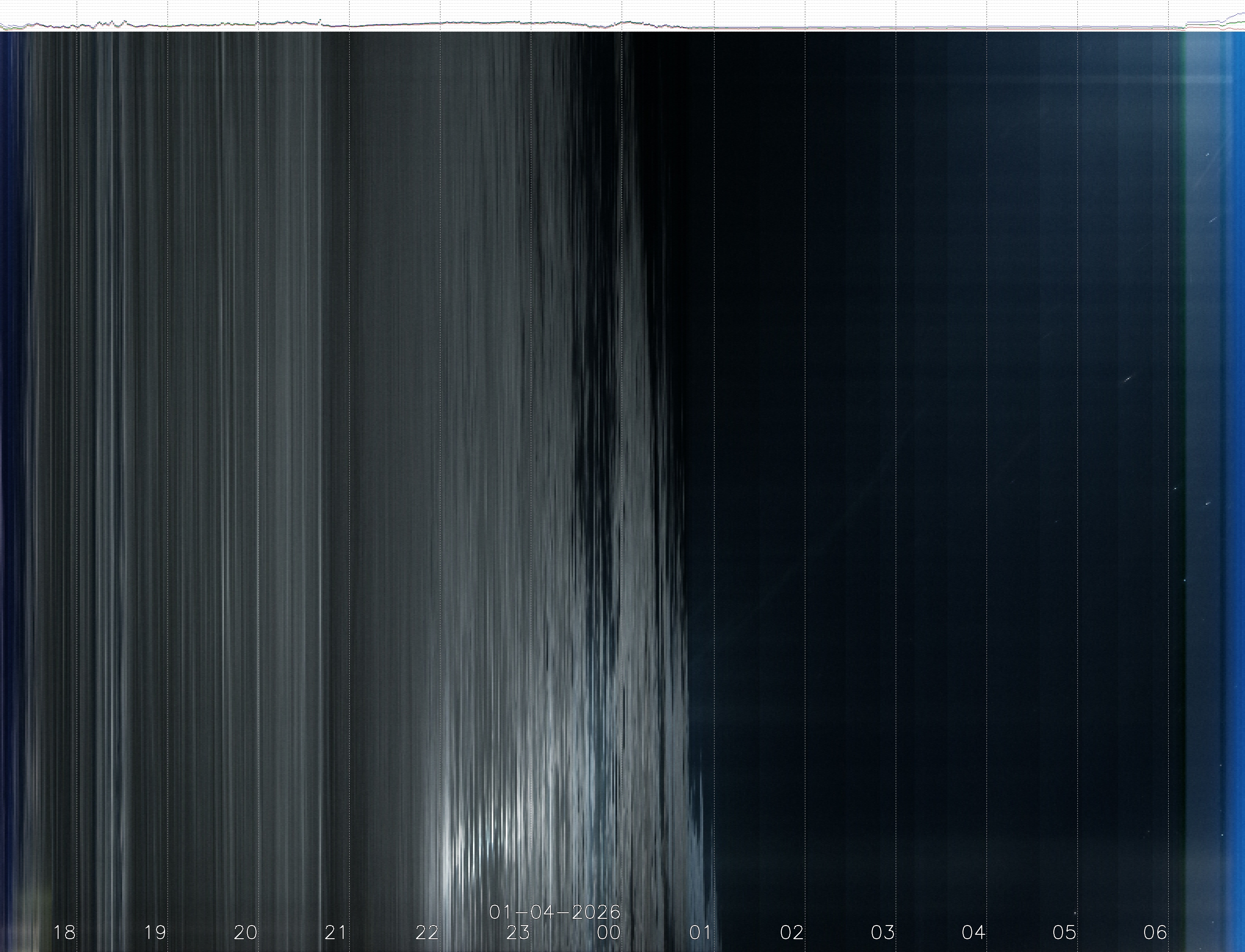Select the 01 hour marker
1245x952 pixels.
pos(700,932)
